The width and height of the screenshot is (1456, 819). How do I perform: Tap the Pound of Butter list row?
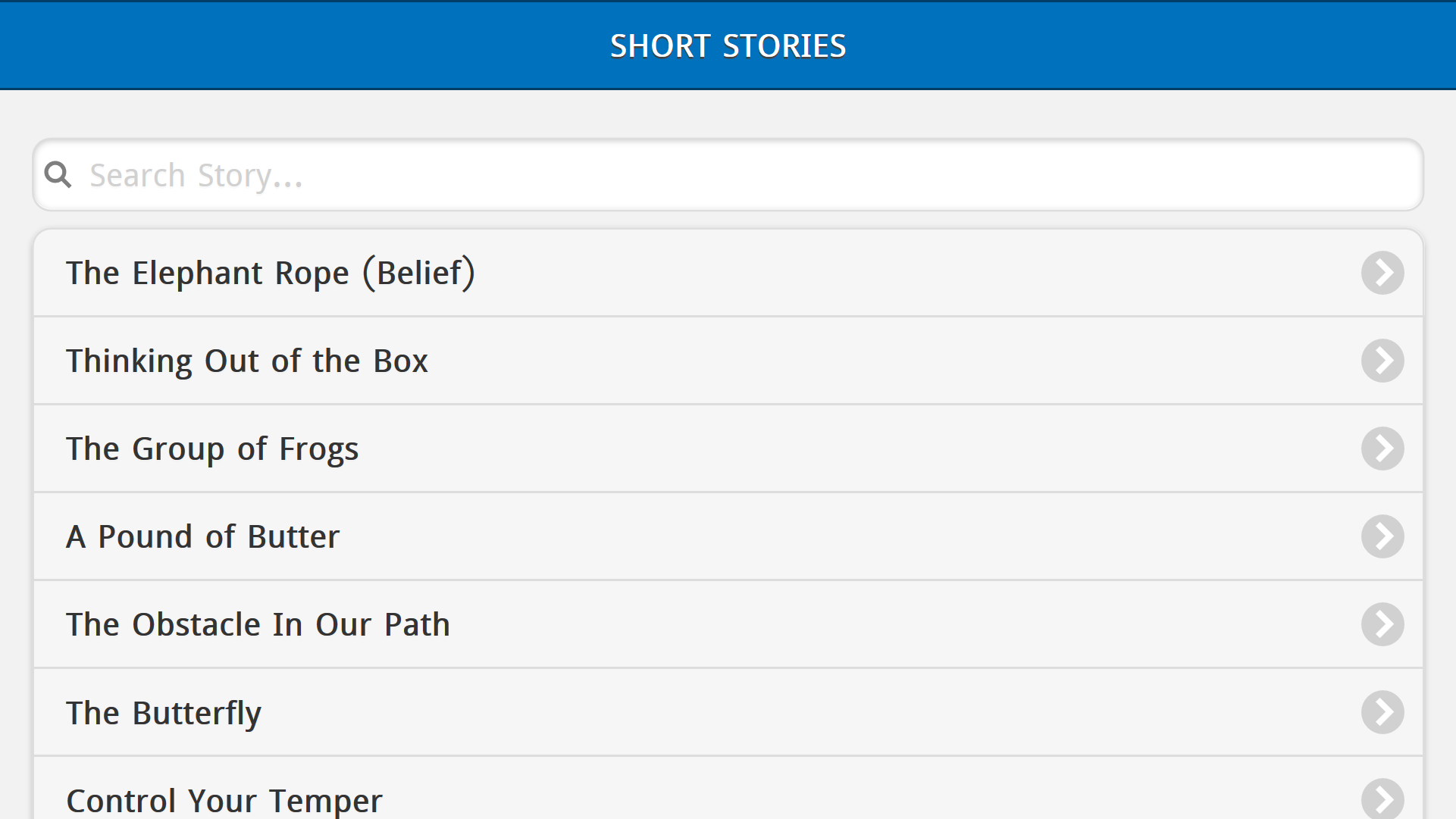[x=728, y=536]
